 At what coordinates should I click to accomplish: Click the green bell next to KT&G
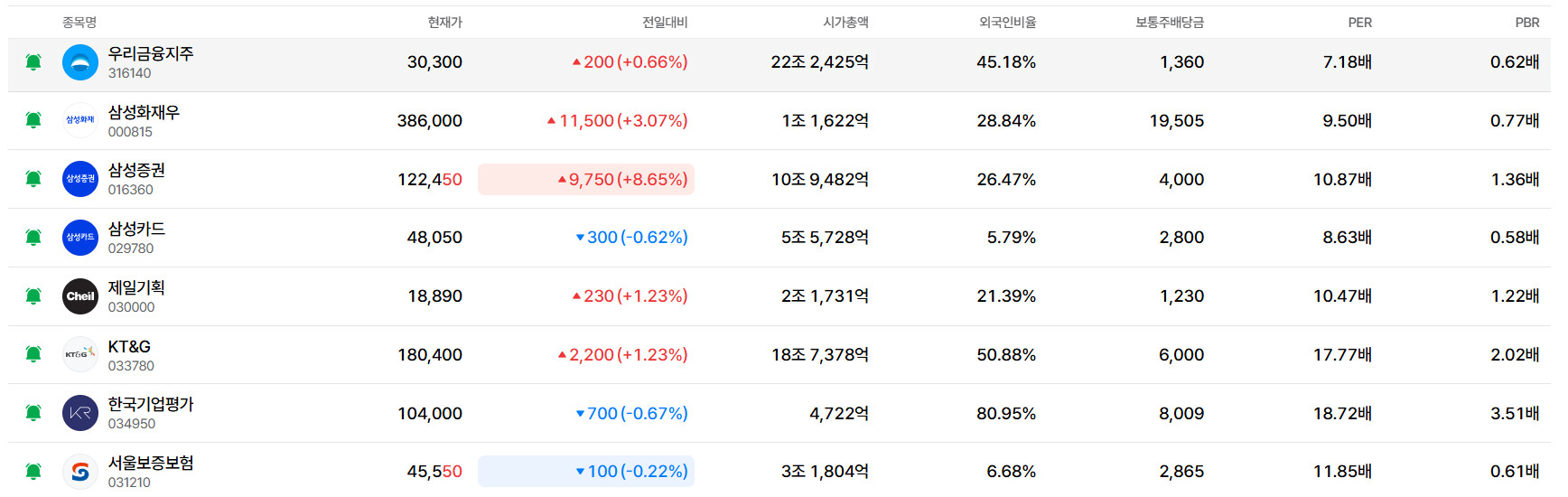(33, 354)
